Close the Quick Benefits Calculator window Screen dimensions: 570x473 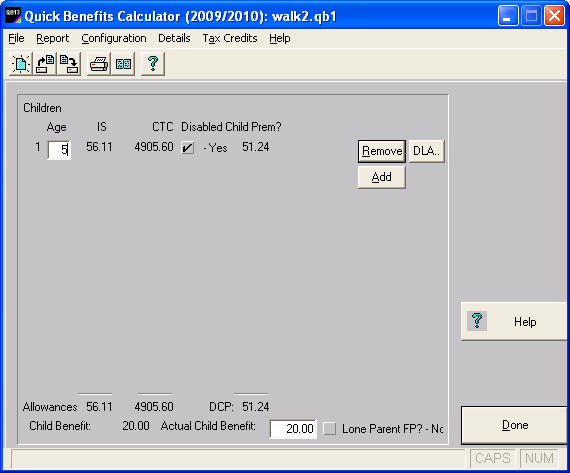coord(554,16)
